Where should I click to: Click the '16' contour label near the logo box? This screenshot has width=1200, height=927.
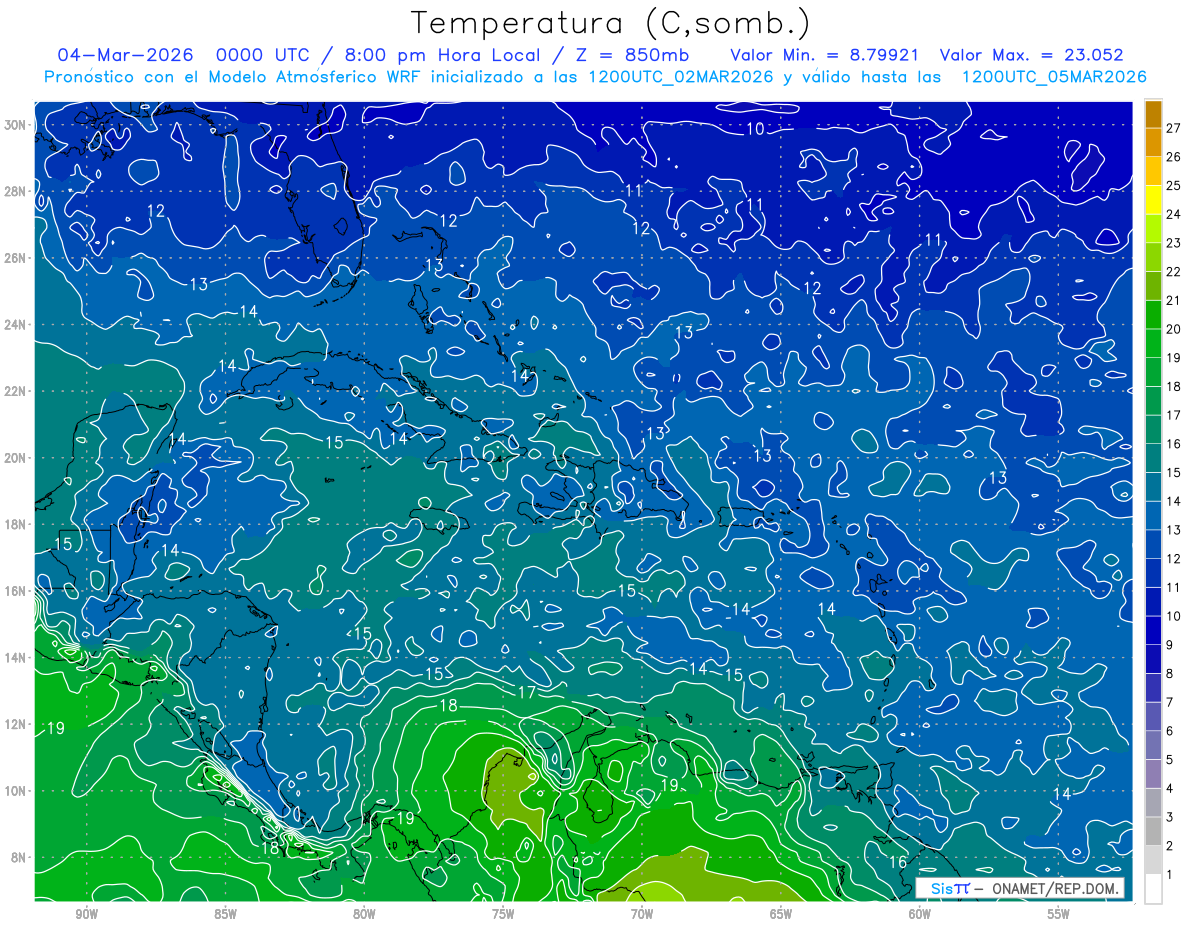coord(898,862)
